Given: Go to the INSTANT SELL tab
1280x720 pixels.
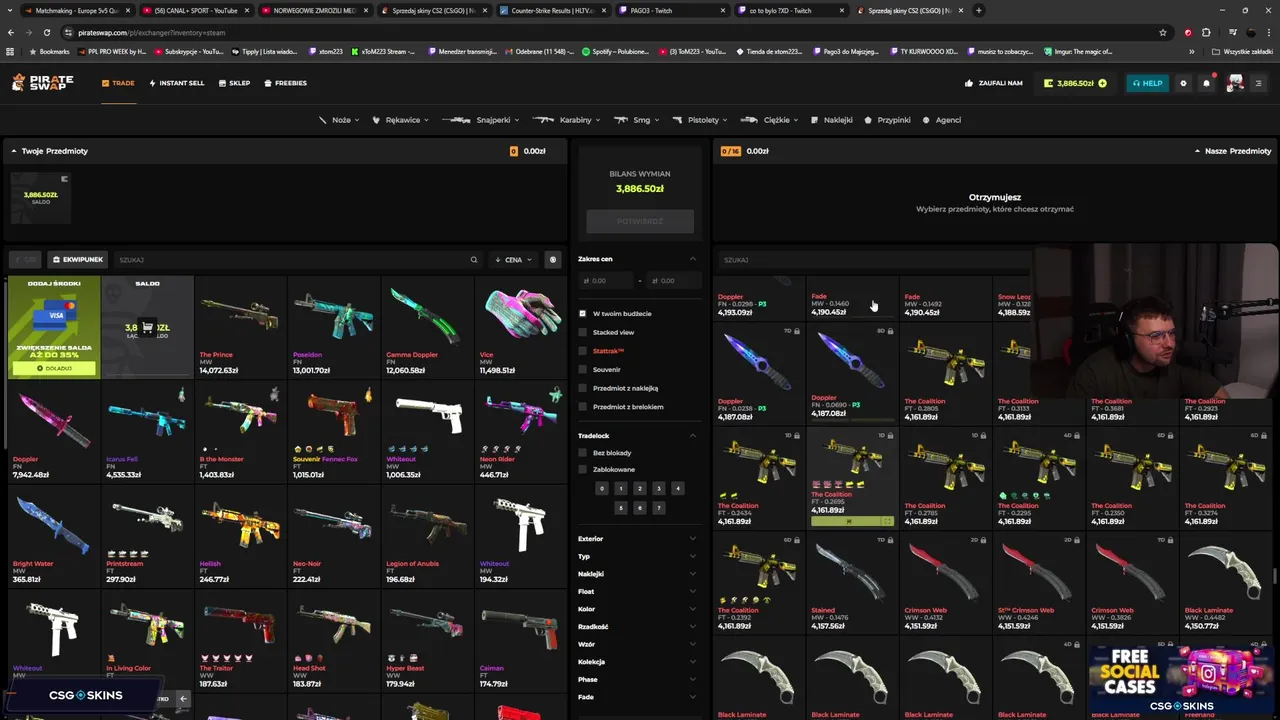Looking at the screenshot, I should [176, 83].
